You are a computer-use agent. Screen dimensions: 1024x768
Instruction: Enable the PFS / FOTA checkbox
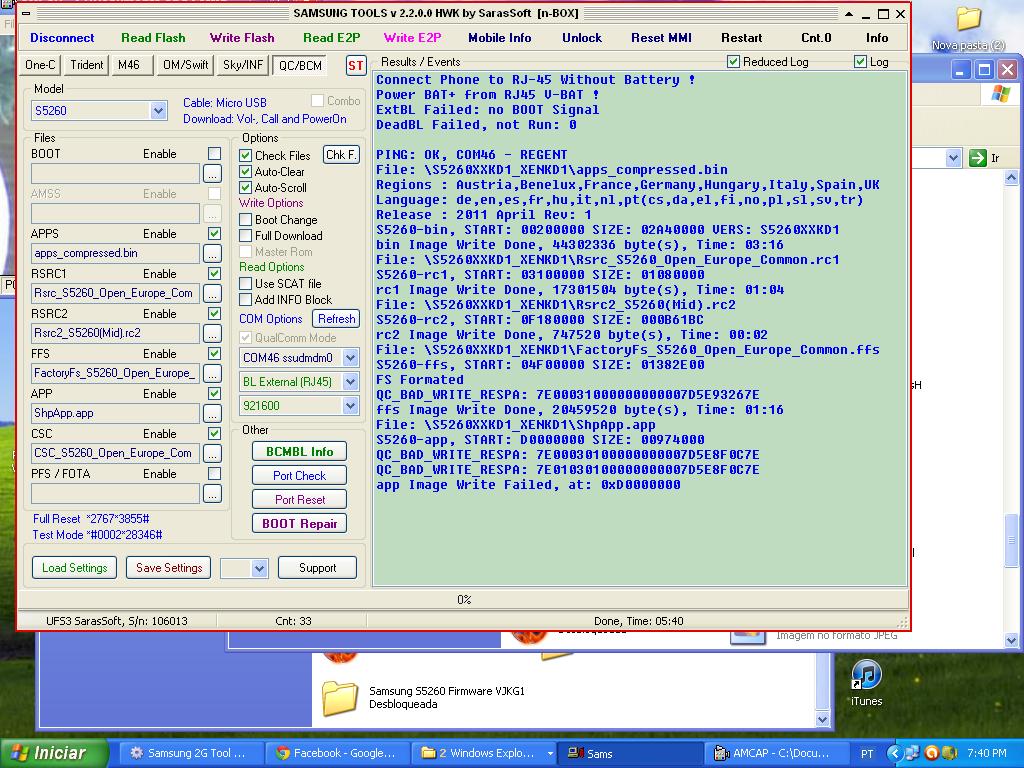click(x=214, y=473)
